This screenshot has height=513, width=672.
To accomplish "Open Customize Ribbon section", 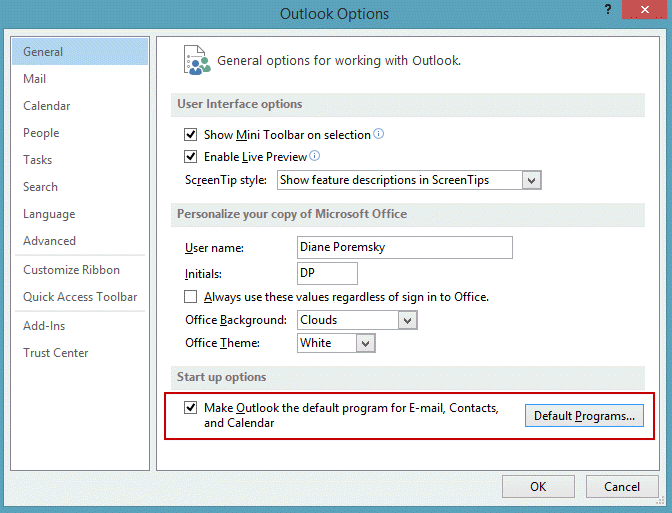I will point(72,270).
